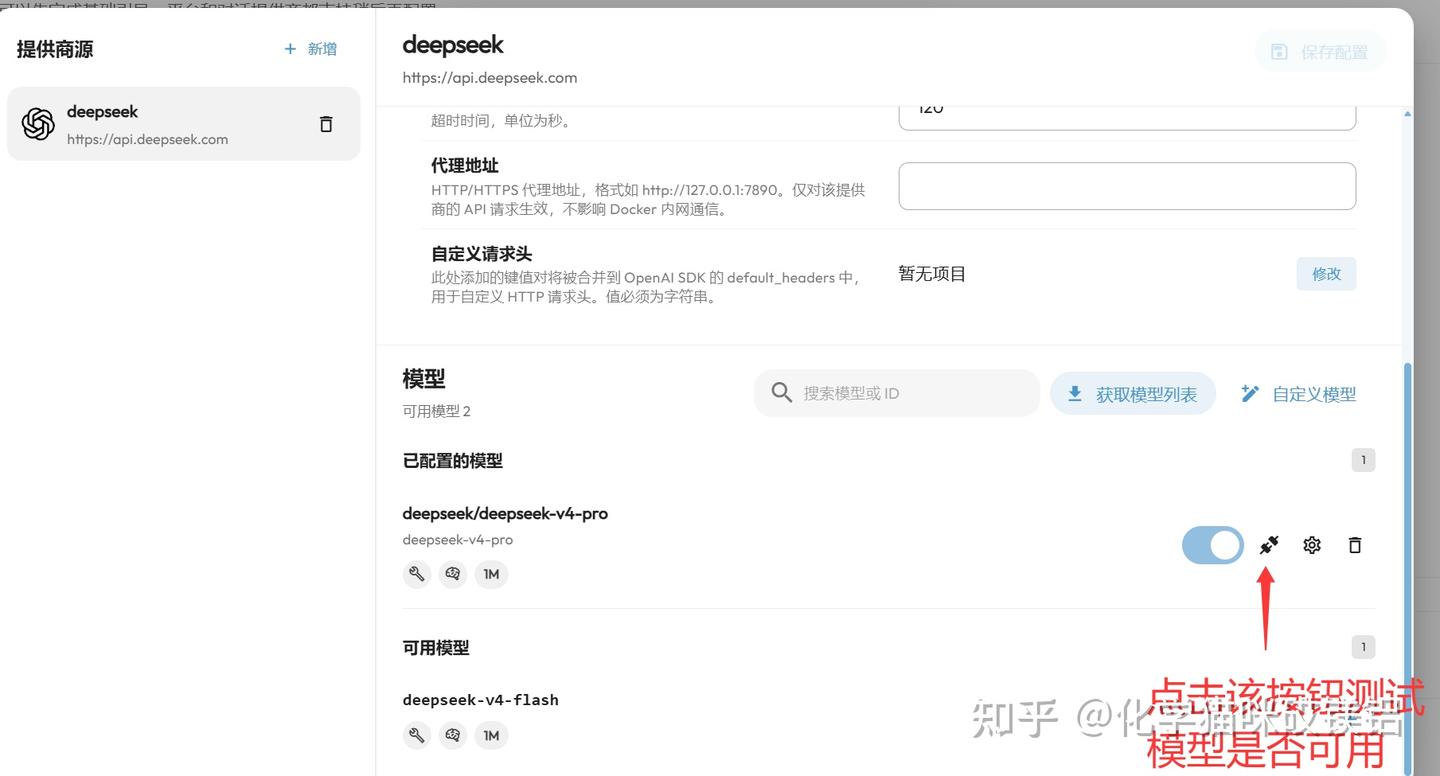Image resolution: width=1440 pixels, height=776 pixels.
Task: Toggle the deepseek-v4-pro model switch
Action: (x=1213, y=545)
